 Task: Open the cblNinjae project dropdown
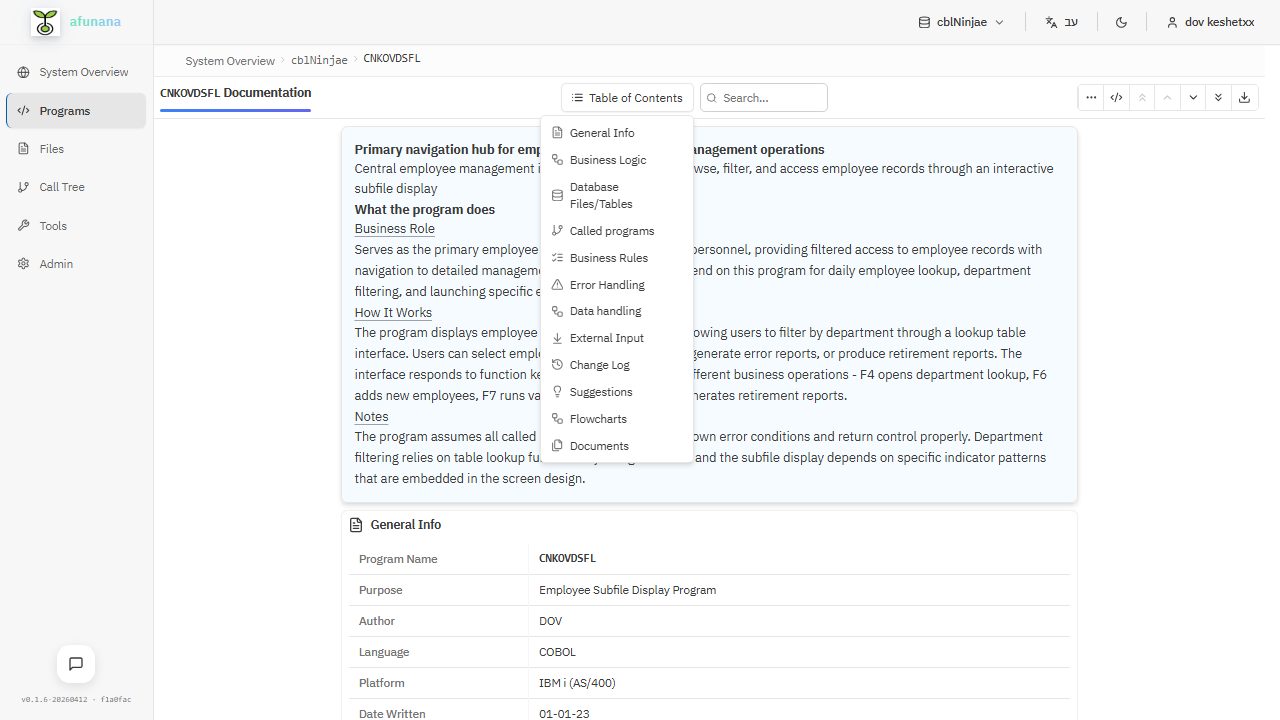click(960, 21)
